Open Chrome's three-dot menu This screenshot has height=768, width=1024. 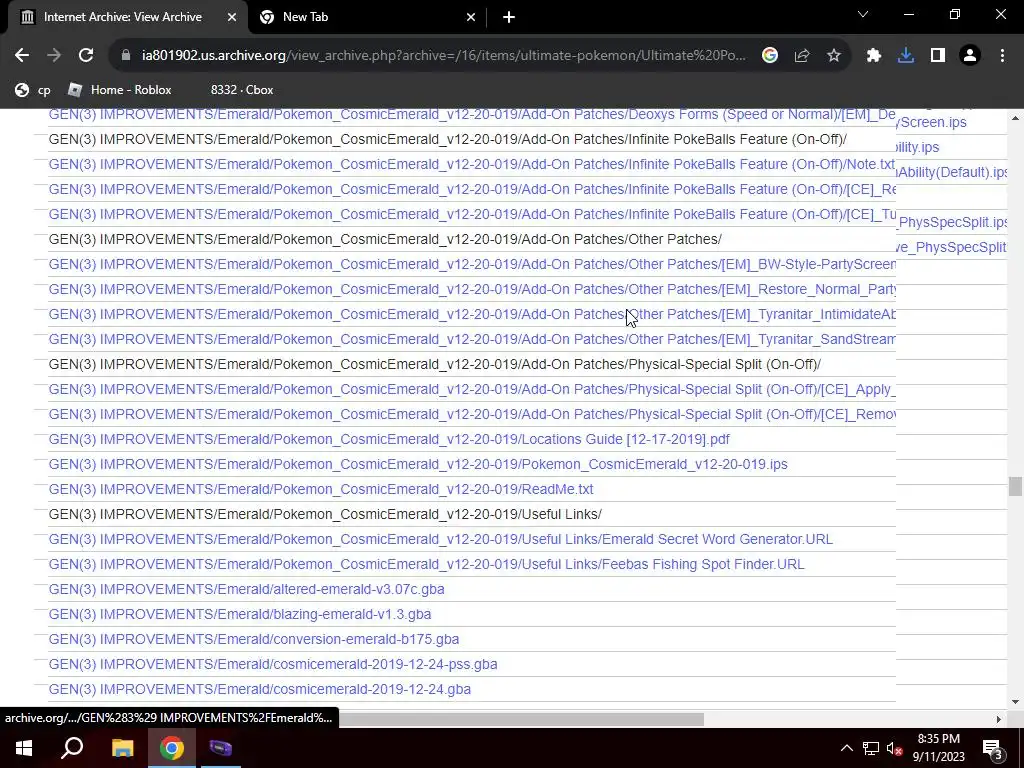(1002, 56)
